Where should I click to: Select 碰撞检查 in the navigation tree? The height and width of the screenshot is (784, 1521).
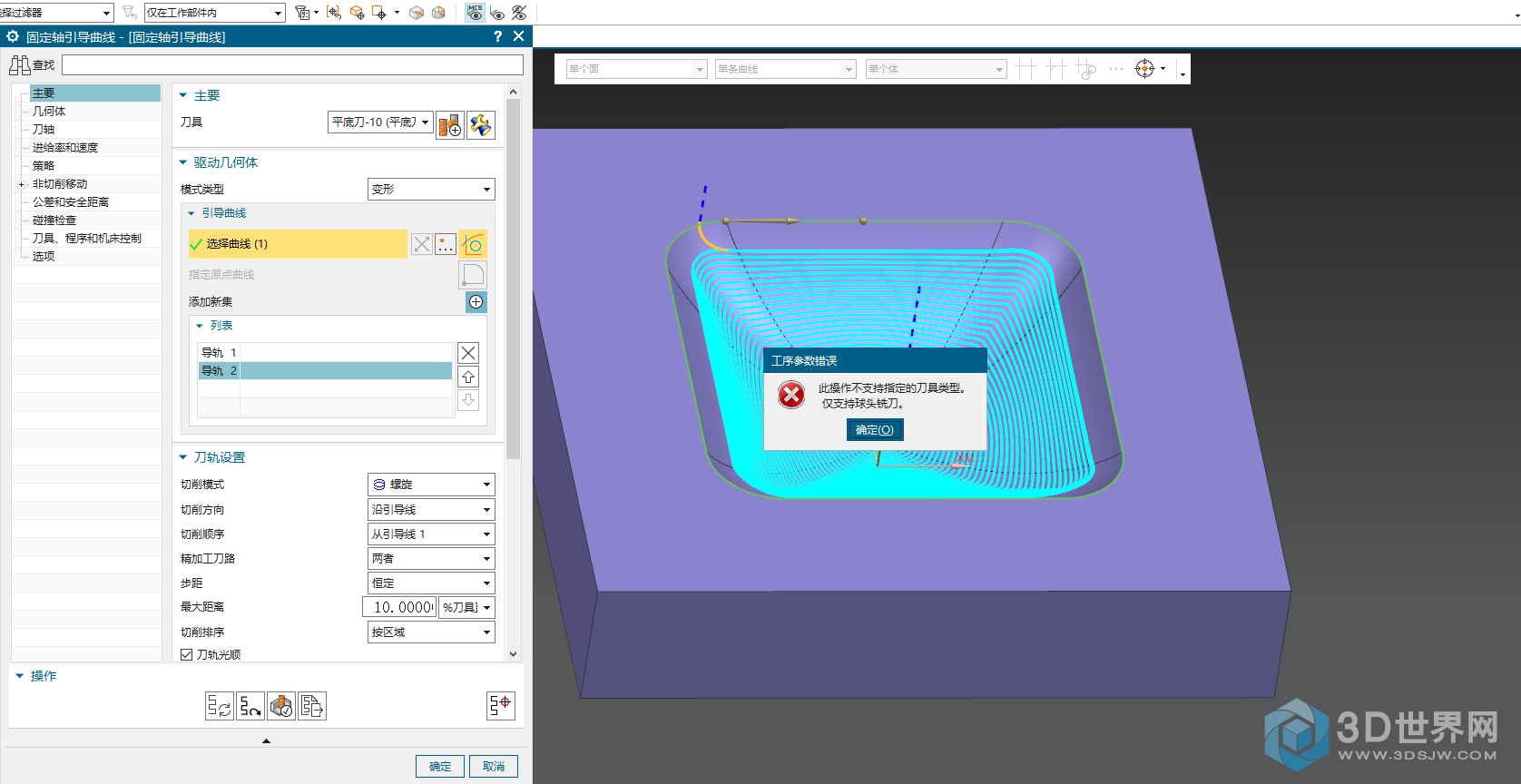click(x=54, y=220)
